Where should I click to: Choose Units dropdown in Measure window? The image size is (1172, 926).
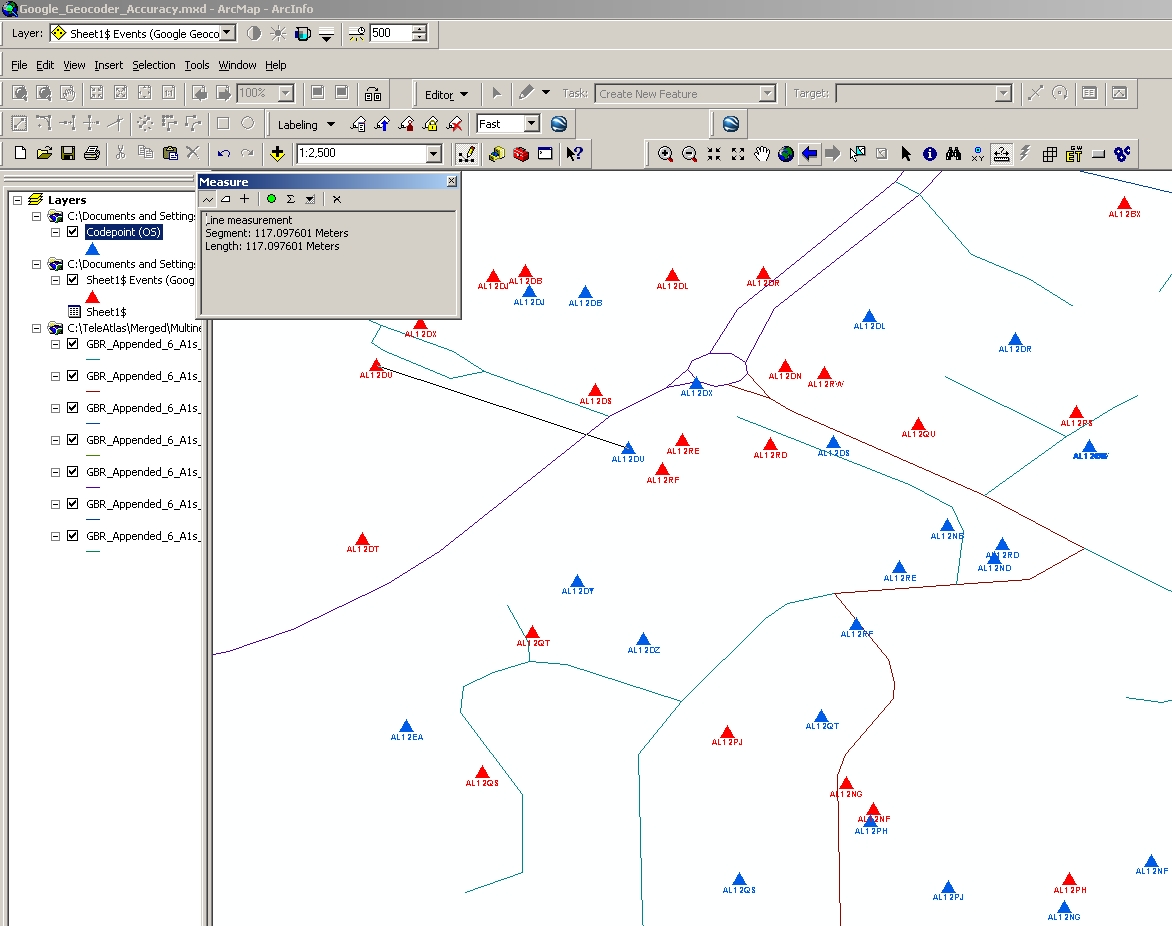tap(309, 199)
